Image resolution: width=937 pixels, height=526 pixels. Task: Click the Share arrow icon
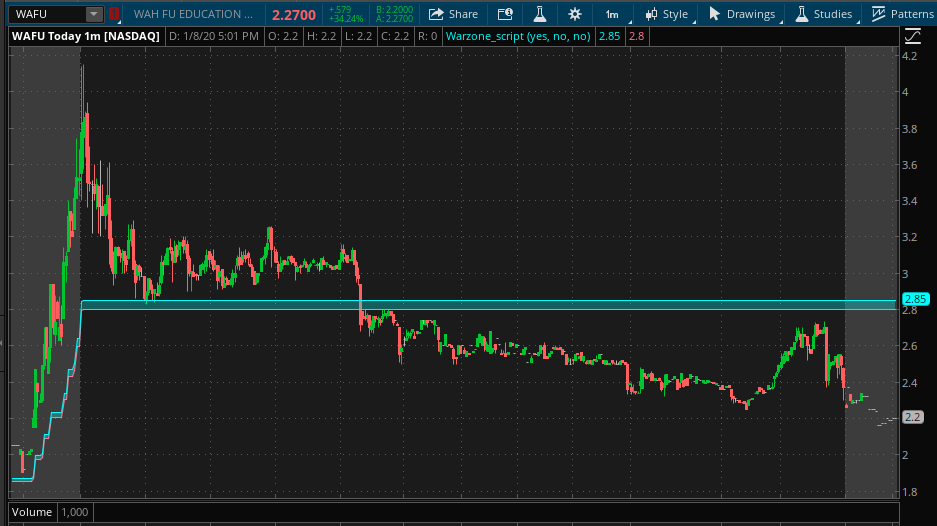(436, 14)
